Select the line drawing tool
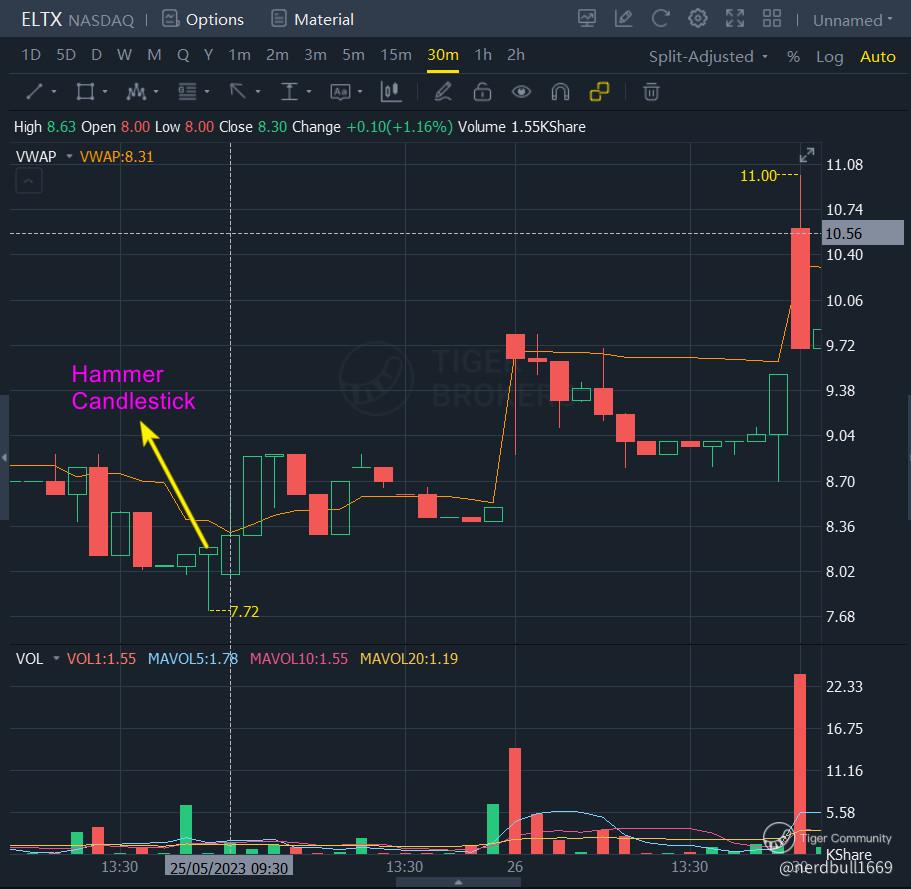The width and height of the screenshot is (911, 889). (34, 92)
